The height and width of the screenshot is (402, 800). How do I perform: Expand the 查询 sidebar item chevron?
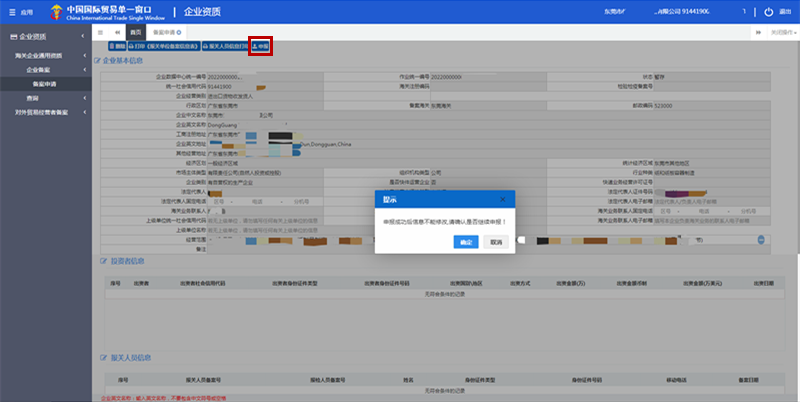(x=85, y=98)
